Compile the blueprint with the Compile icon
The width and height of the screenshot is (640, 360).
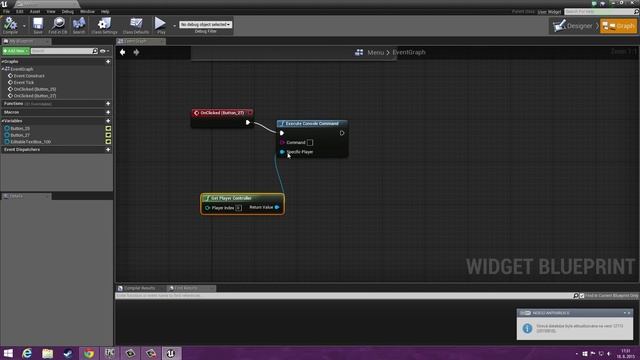(x=10, y=24)
